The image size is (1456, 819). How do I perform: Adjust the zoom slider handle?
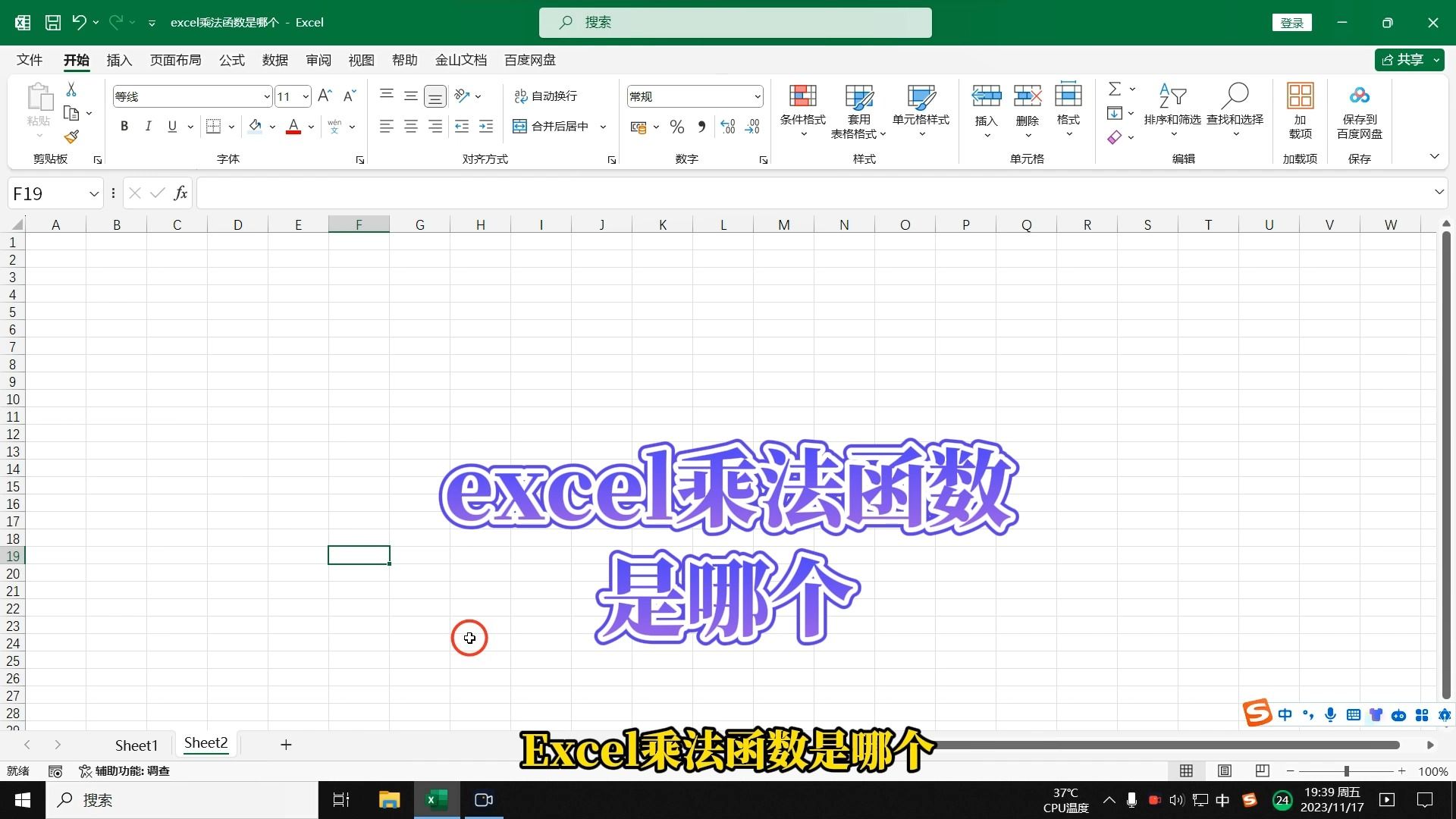(x=1347, y=771)
